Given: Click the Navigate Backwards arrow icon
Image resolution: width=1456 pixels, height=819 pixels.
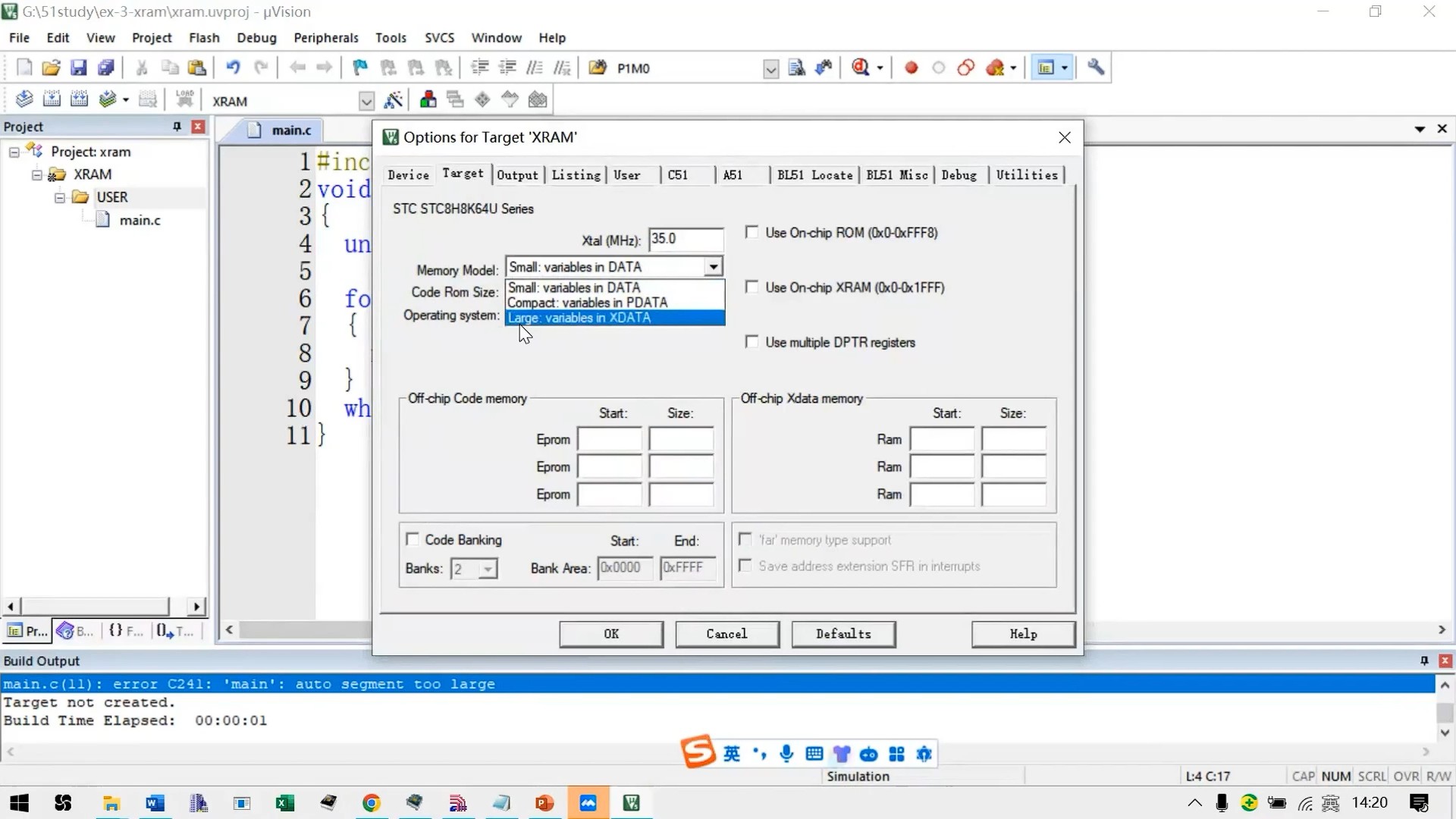Looking at the screenshot, I should 297,68.
